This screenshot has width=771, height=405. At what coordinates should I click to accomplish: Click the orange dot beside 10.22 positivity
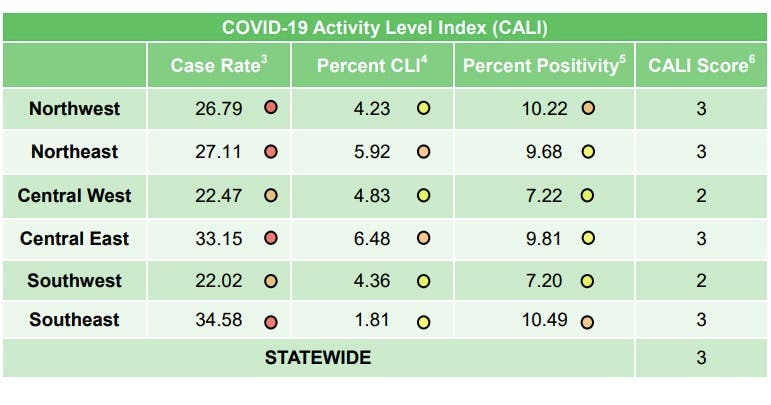(588, 109)
